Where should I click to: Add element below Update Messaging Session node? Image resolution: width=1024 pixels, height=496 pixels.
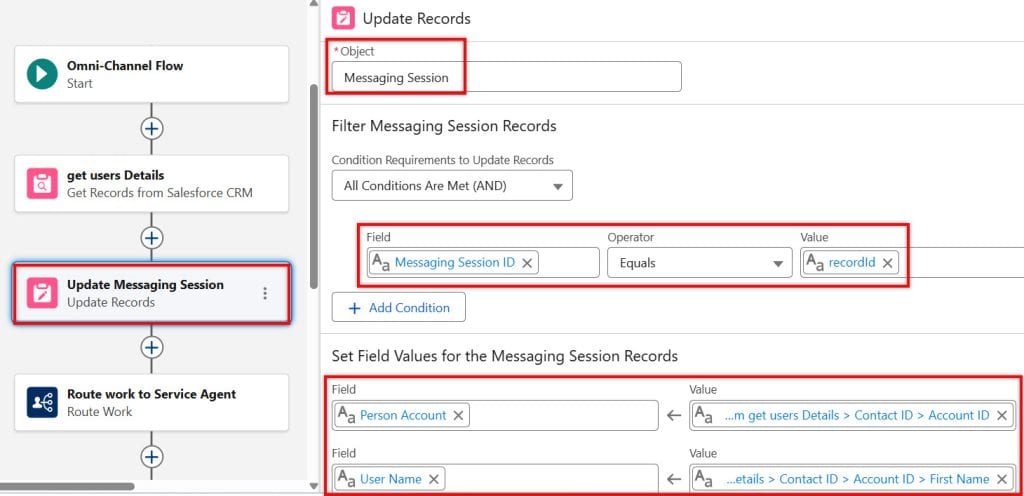[152, 347]
